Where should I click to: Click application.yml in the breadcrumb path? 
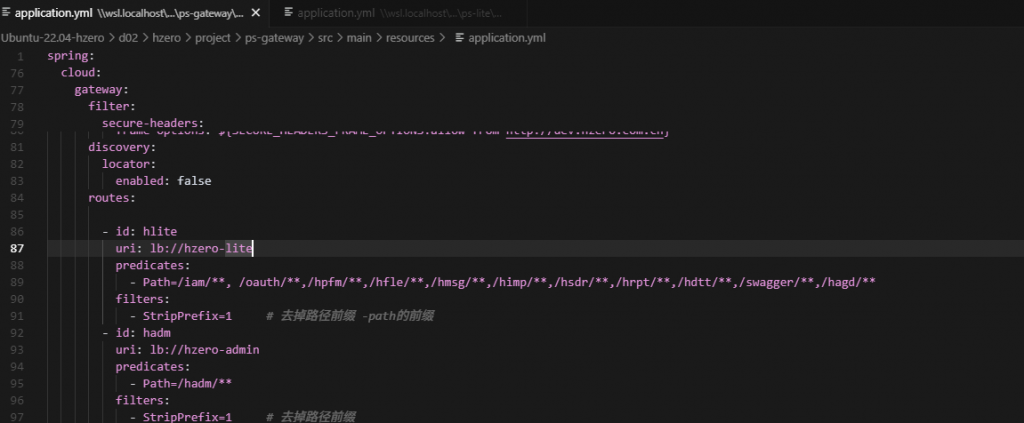coord(507,38)
